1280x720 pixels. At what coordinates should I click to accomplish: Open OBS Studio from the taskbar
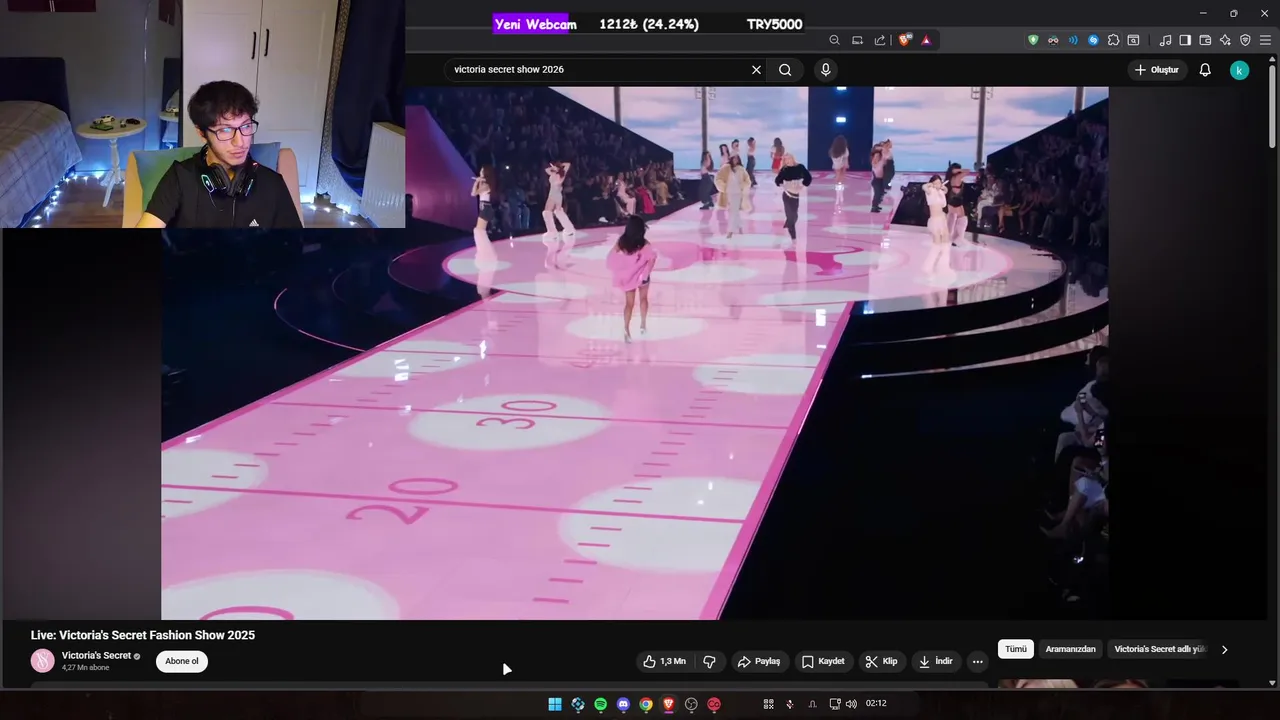(691, 704)
